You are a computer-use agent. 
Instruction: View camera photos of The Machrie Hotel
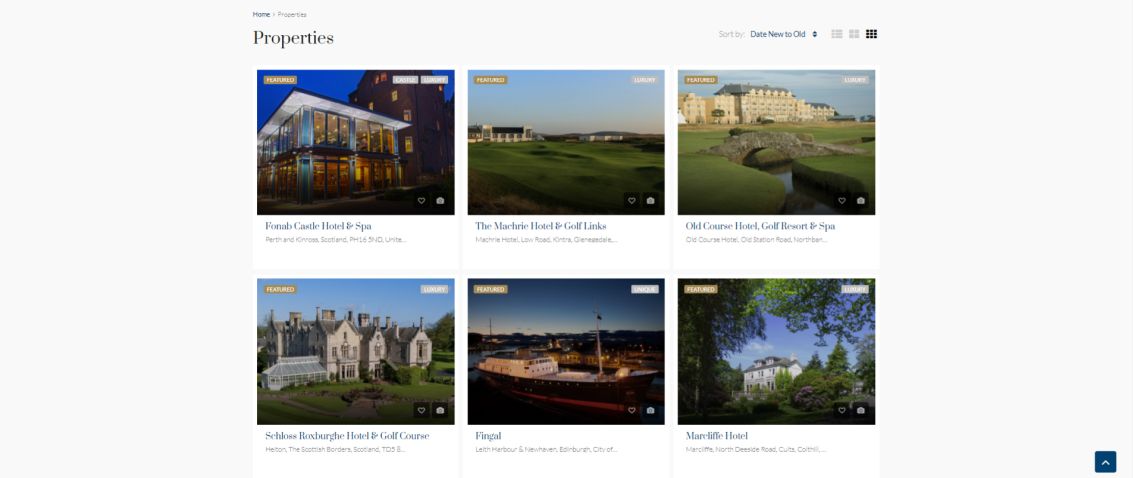[x=650, y=201]
